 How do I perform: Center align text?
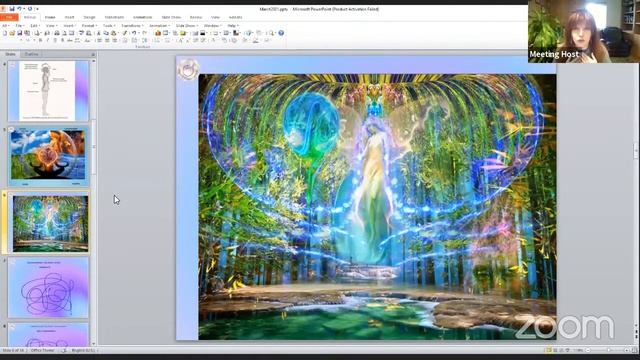(x=107, y=40)
